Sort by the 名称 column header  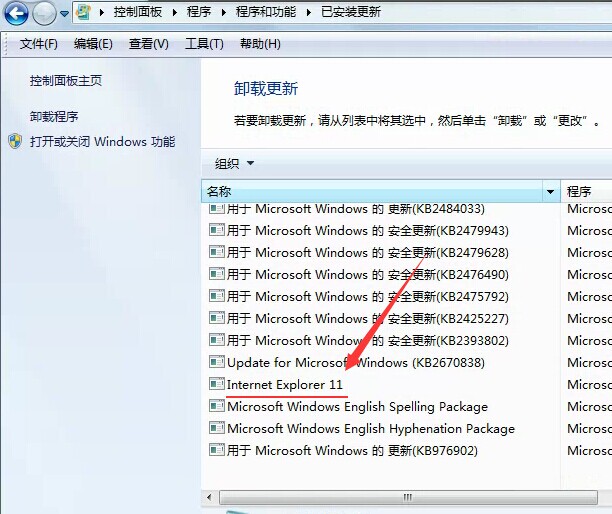372,191
